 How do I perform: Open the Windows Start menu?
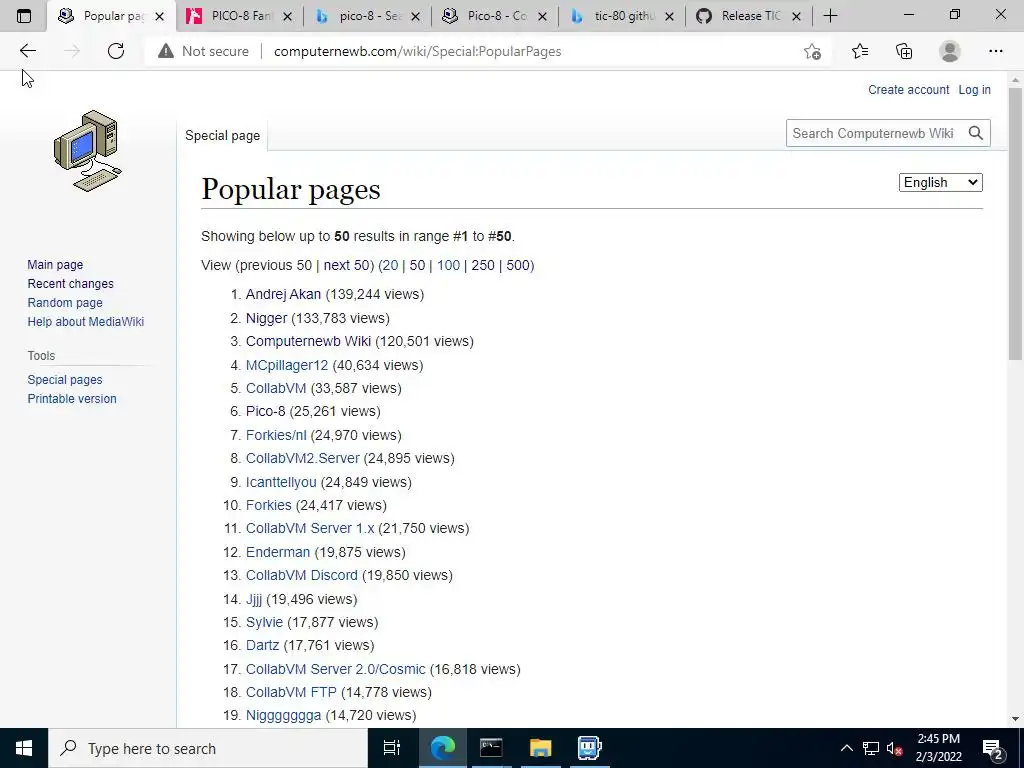[24, 748]
